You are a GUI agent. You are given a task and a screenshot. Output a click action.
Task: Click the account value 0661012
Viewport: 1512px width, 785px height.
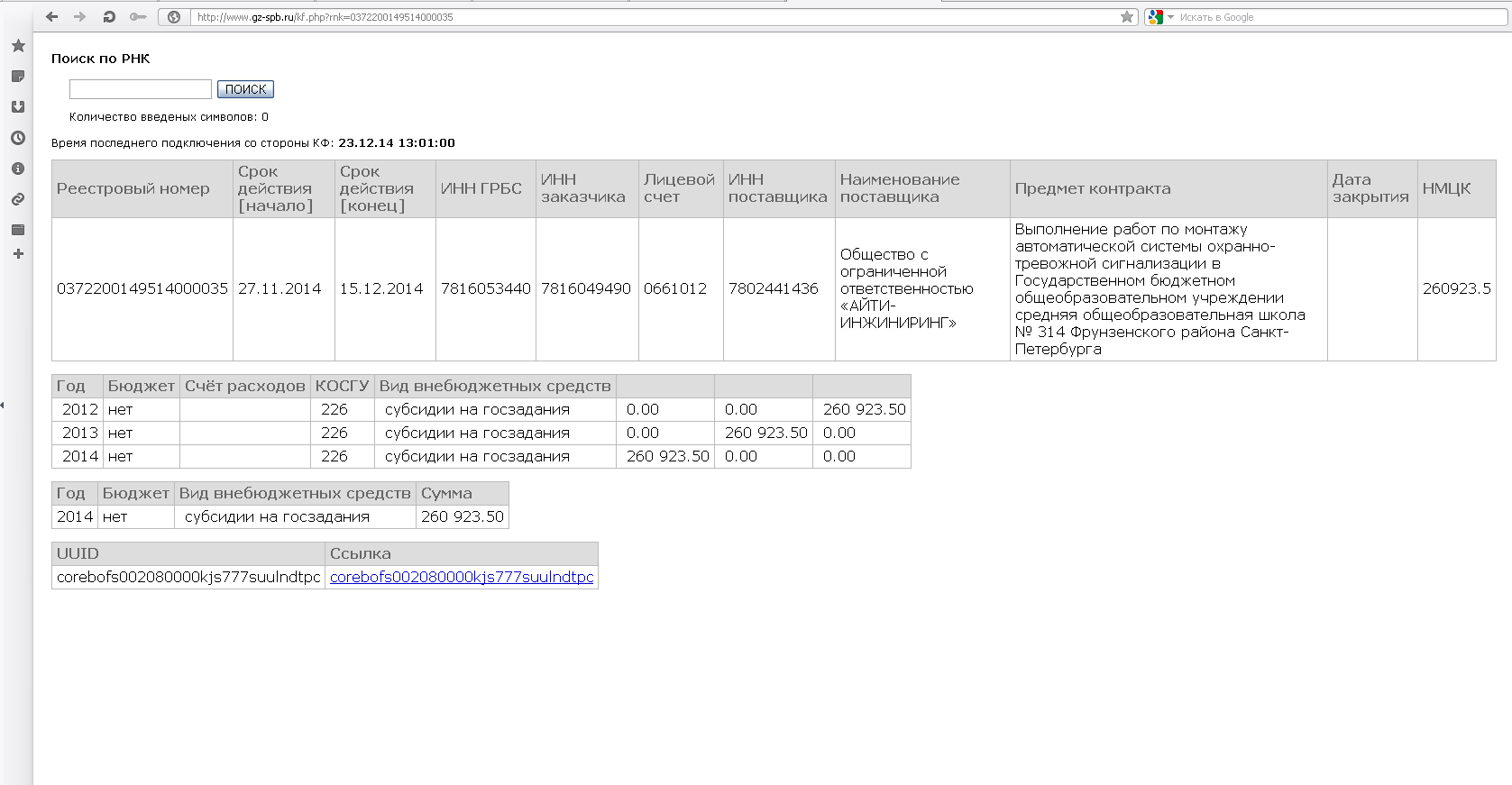tap(681, 288)
